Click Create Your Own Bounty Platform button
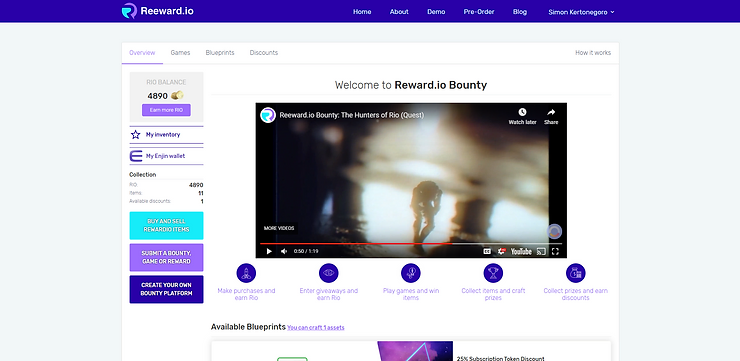 tap(167, 289)
